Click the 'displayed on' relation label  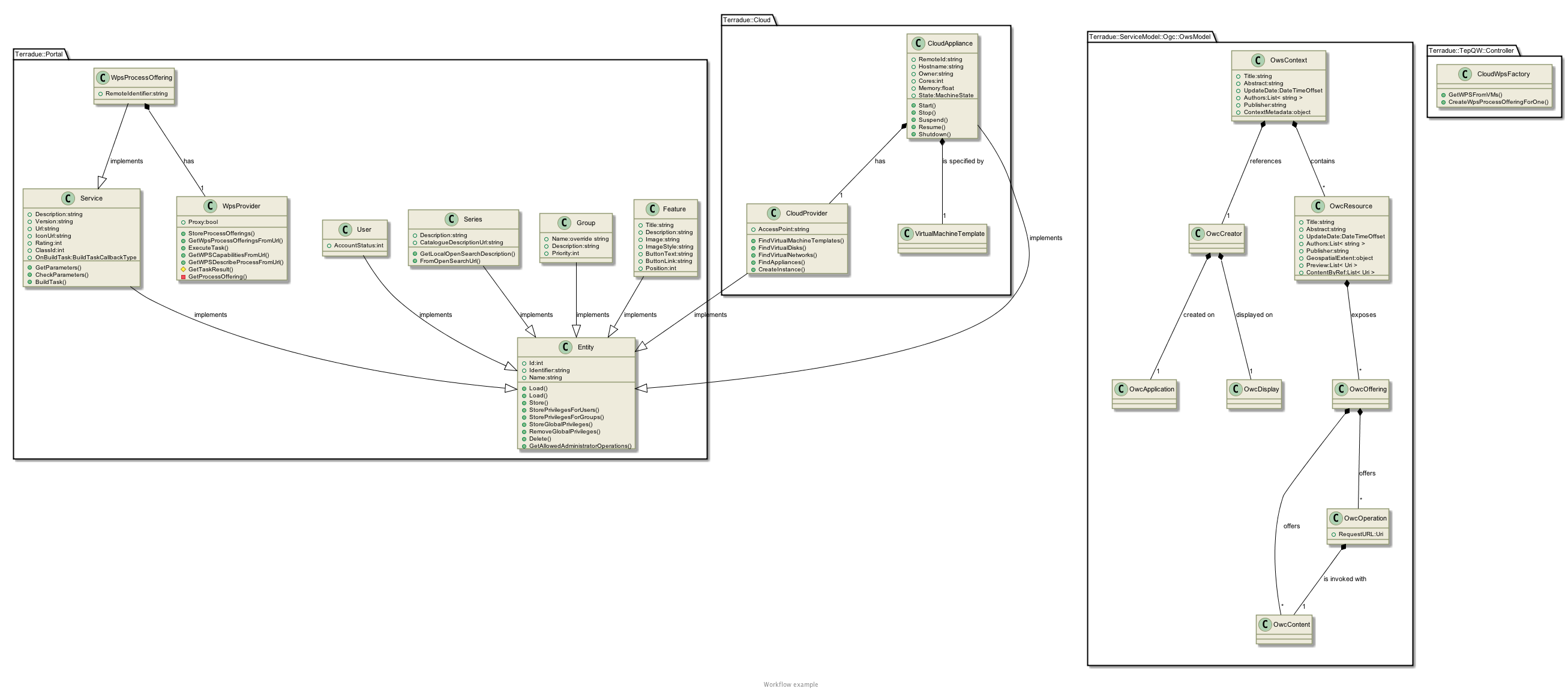click(1254, 315)
